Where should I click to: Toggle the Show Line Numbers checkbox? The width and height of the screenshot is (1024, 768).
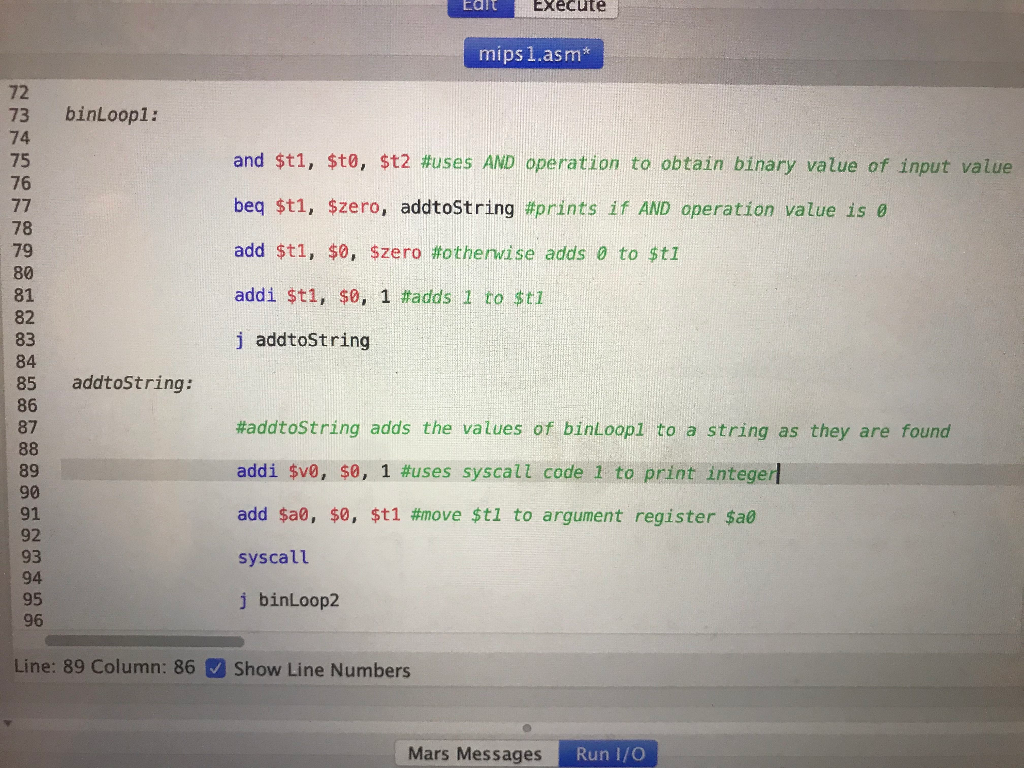(214, 670)
